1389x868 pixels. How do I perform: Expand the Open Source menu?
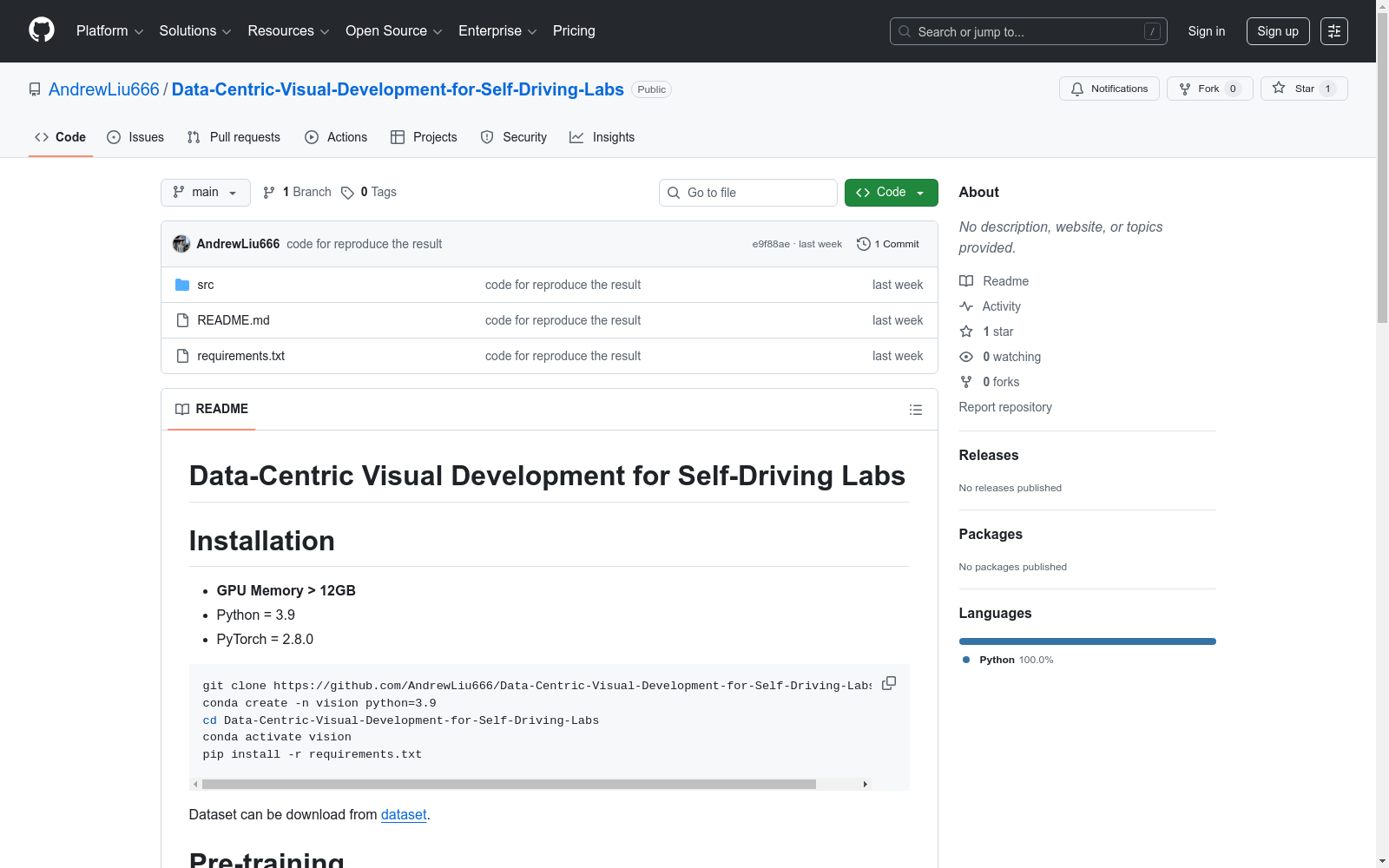pos(394,31)
